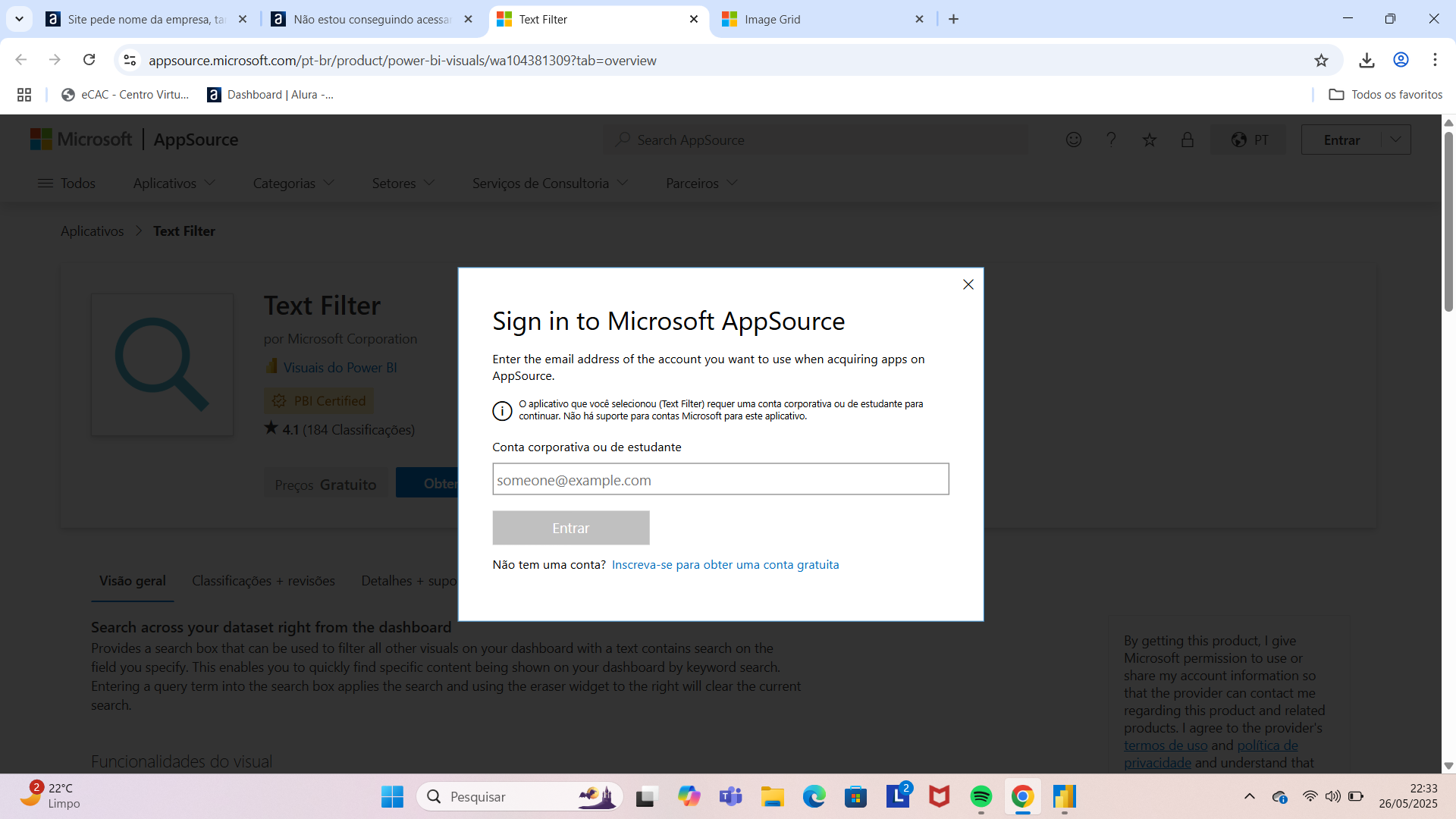
Task: Bookmark this page with the star icon
Action: pos(1321,60)
